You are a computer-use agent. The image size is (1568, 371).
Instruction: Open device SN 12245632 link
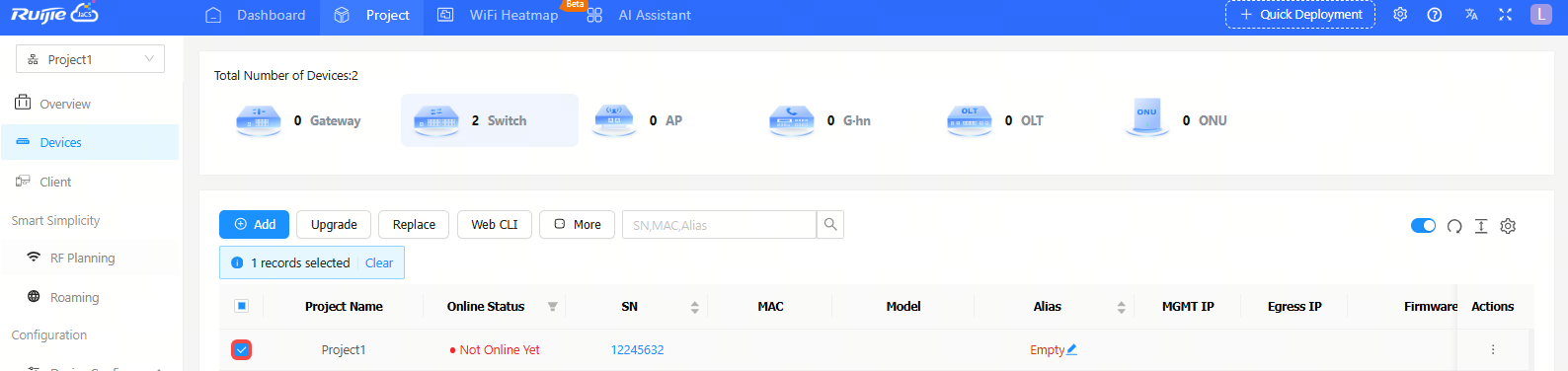click(x=637, y=349)
